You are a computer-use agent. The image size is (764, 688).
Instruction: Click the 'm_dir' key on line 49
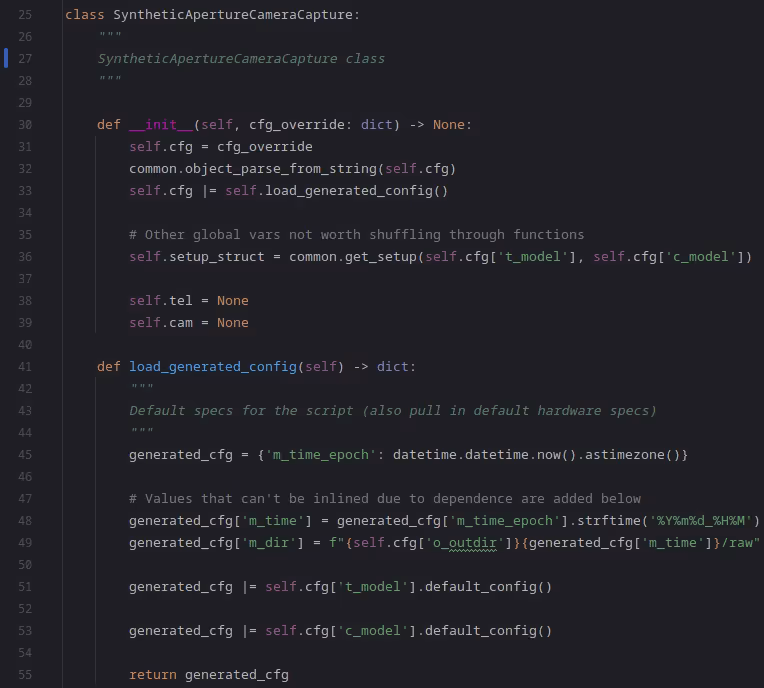click(269, 543)
